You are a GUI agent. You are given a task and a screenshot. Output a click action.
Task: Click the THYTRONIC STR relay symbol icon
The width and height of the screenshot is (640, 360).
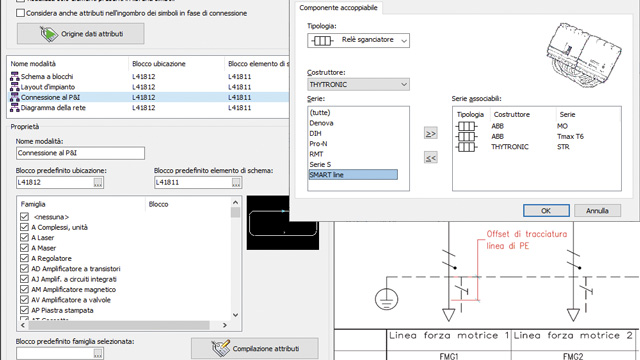pos(467,147)
